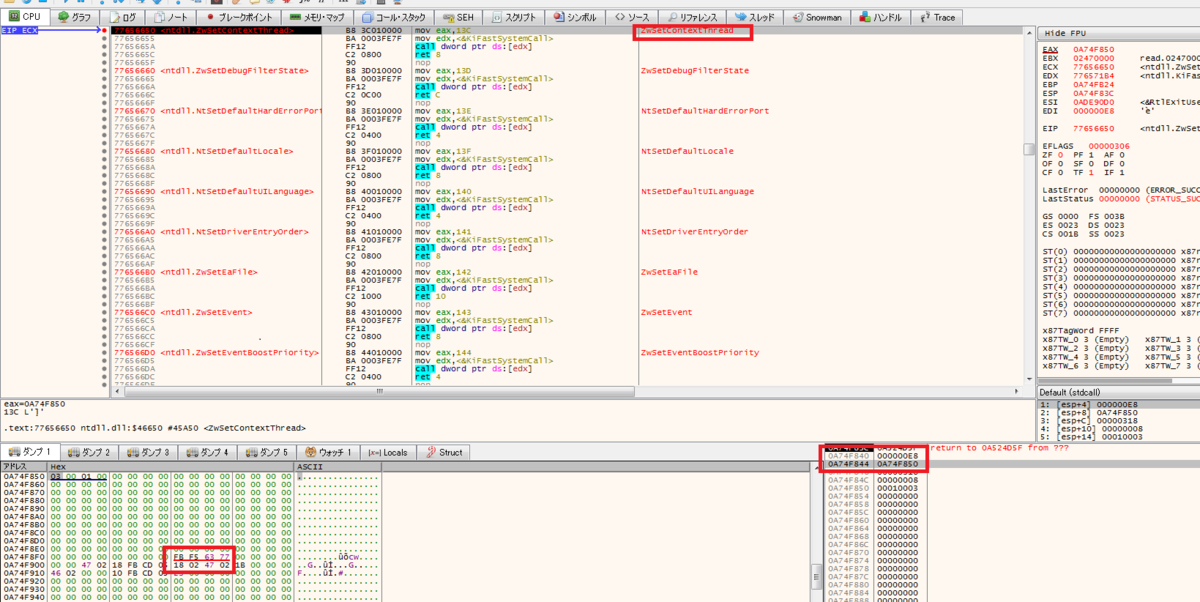Toggle breakpoint at address 776566C0
This screenshot has width=1200, height=602.
click(104, 312)
